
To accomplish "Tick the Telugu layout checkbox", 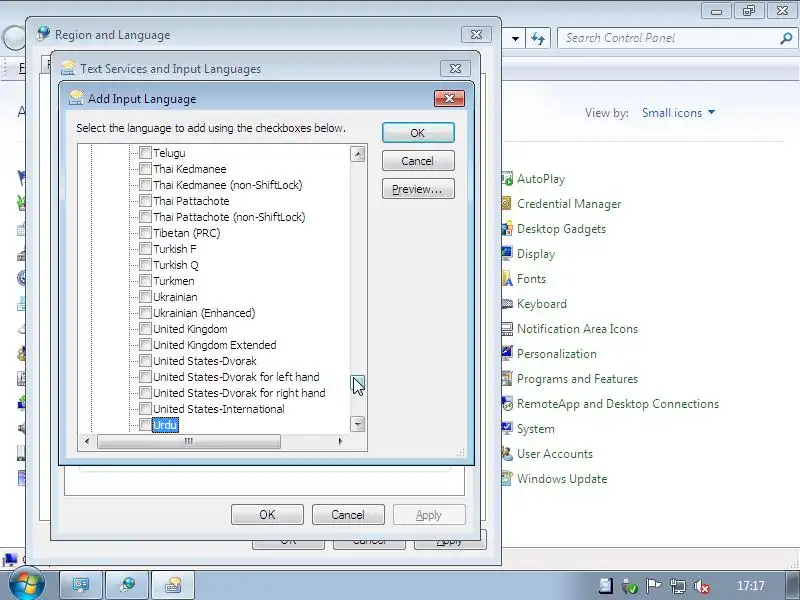I will 145,153.
